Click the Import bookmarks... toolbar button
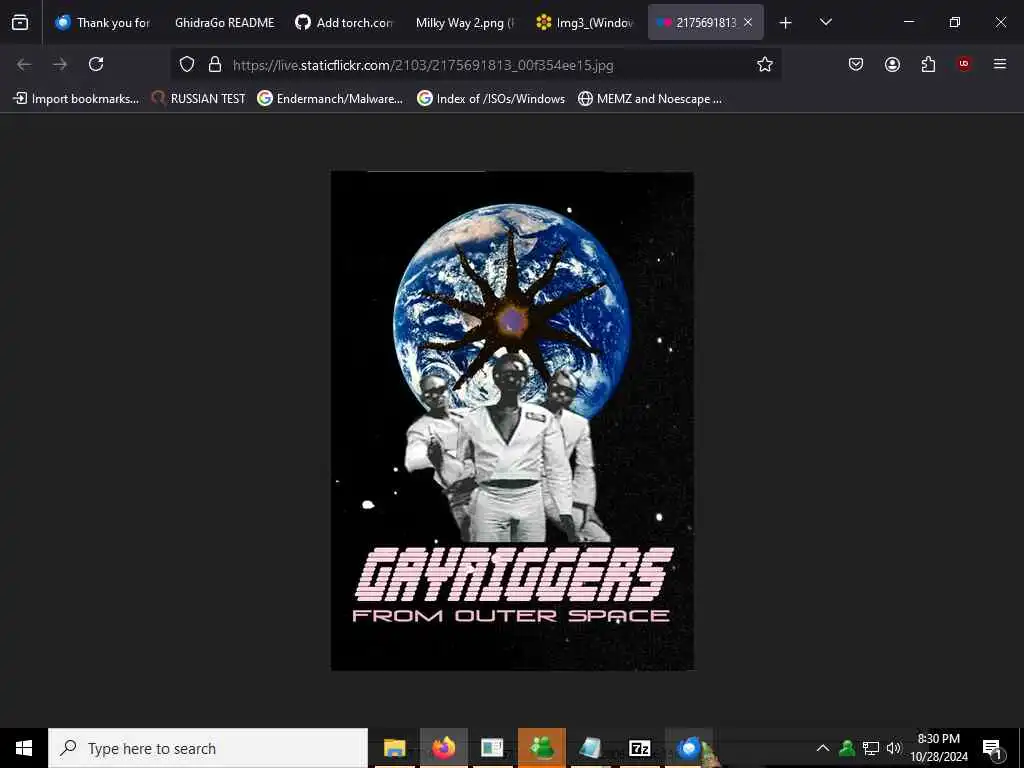 (76, 99)
